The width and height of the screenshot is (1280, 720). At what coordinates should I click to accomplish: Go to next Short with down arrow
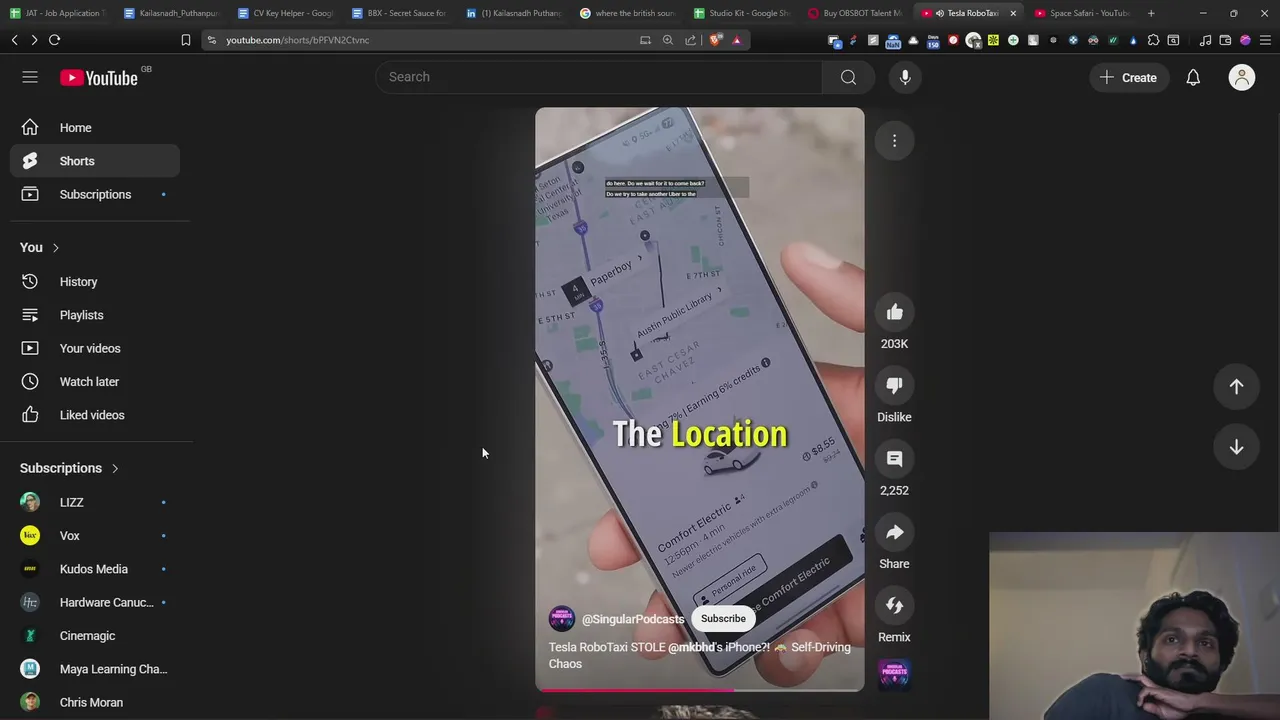click(1236, 447)
